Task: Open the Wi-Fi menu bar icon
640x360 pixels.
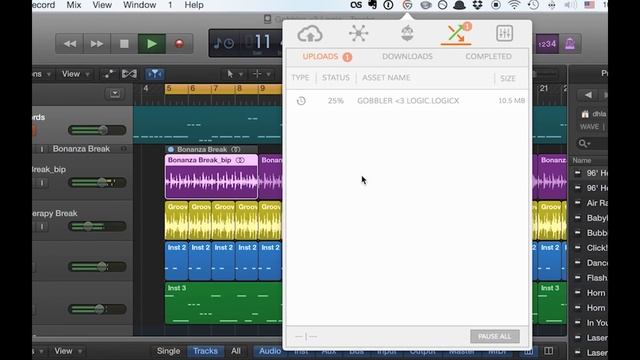Action: 514,5
